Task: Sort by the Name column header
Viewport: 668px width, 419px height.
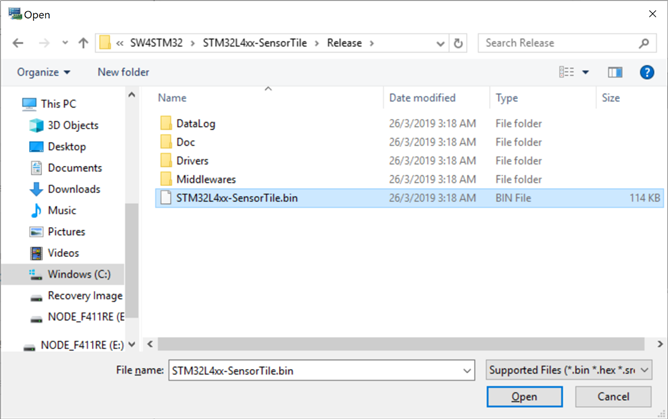Action: (x=172, y=98)
